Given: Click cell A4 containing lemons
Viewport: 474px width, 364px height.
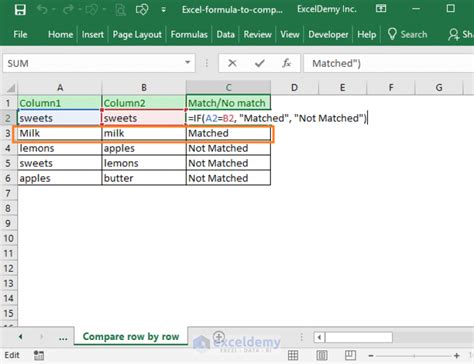Looking at the screenshot, I should [59, 148].
